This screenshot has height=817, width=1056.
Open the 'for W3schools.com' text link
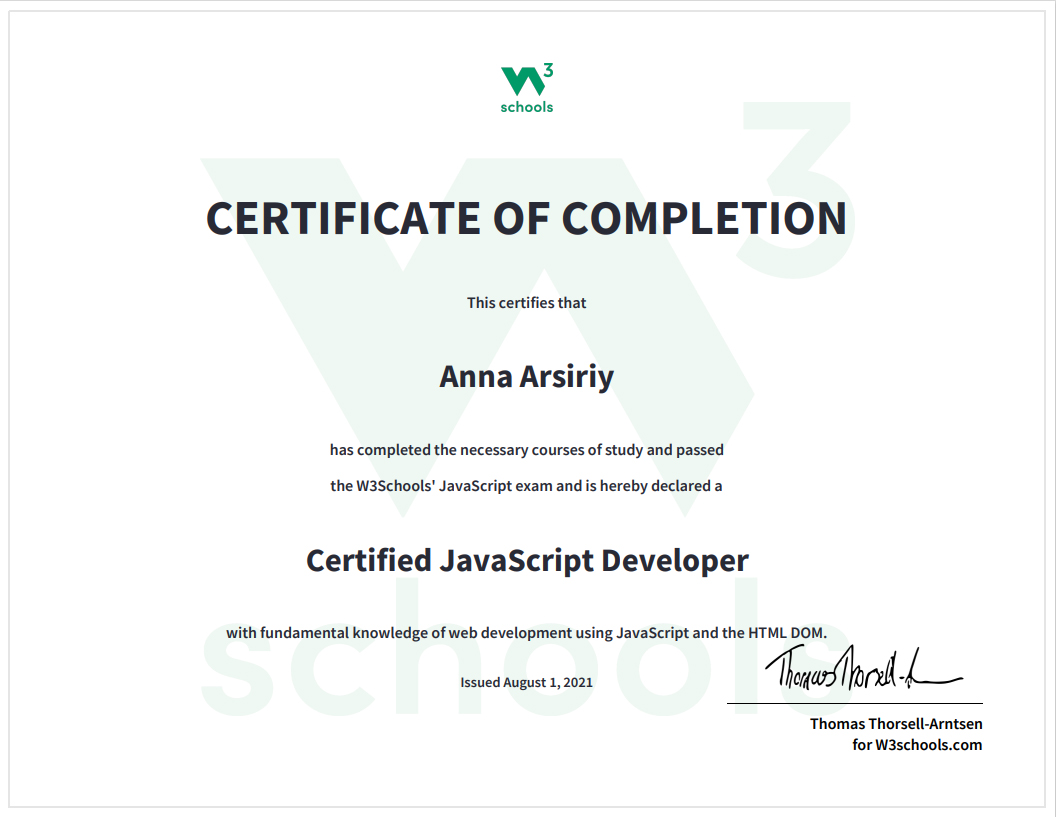click(917, 745)
